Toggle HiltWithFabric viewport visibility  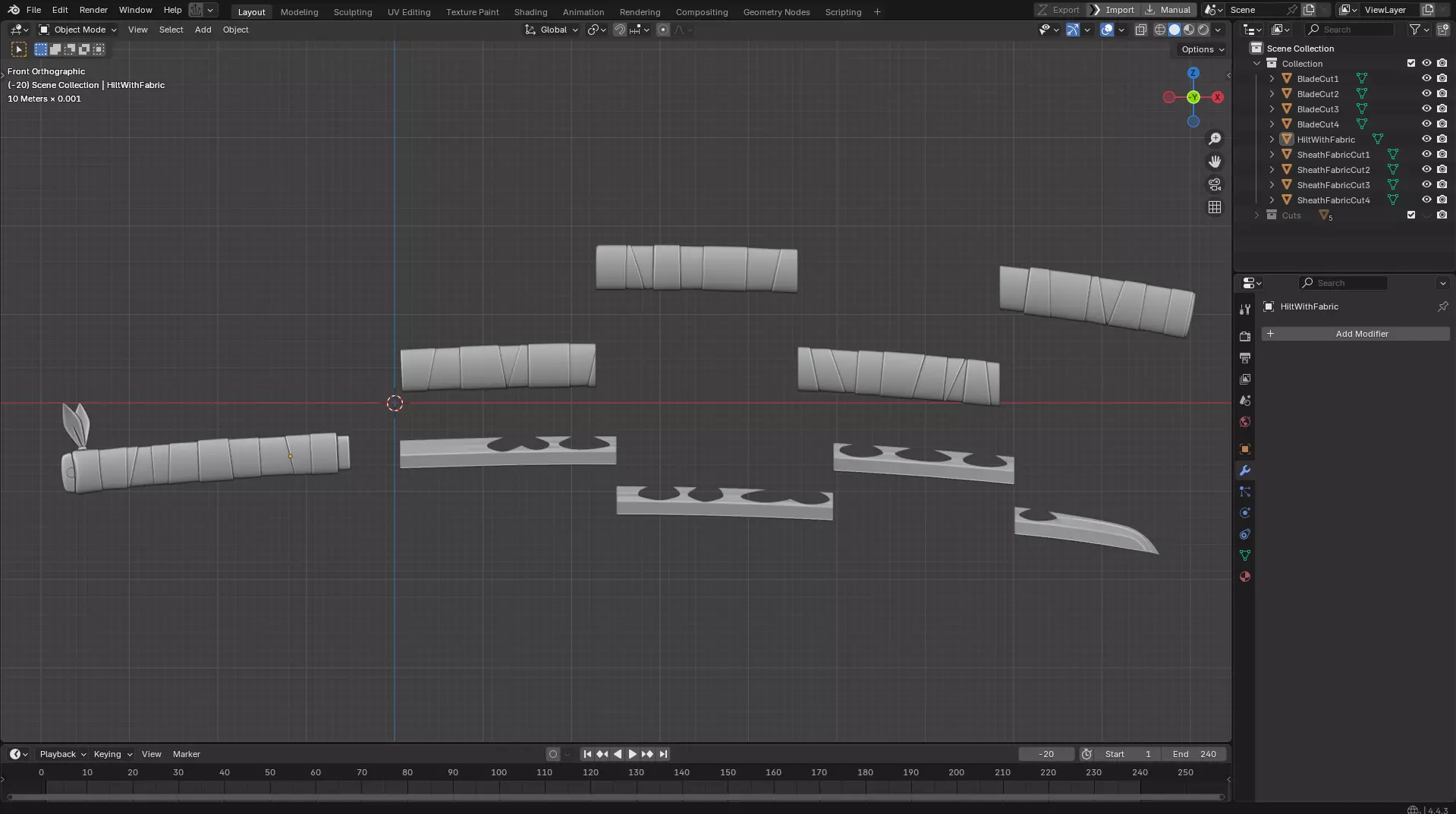click(1426, 139)
